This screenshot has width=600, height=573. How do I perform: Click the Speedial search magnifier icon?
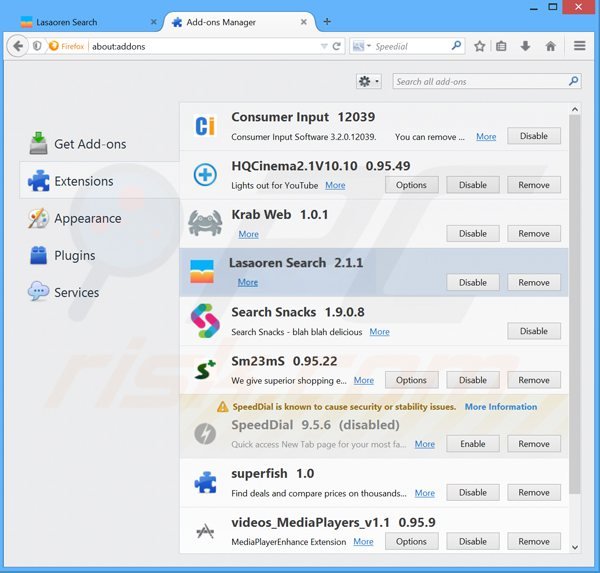click(x=456, y=46)
